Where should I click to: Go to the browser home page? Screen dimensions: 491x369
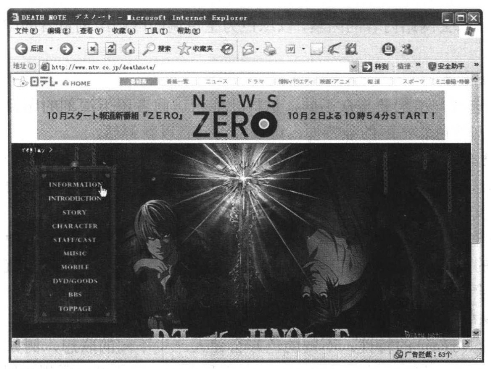pos(129,49)
